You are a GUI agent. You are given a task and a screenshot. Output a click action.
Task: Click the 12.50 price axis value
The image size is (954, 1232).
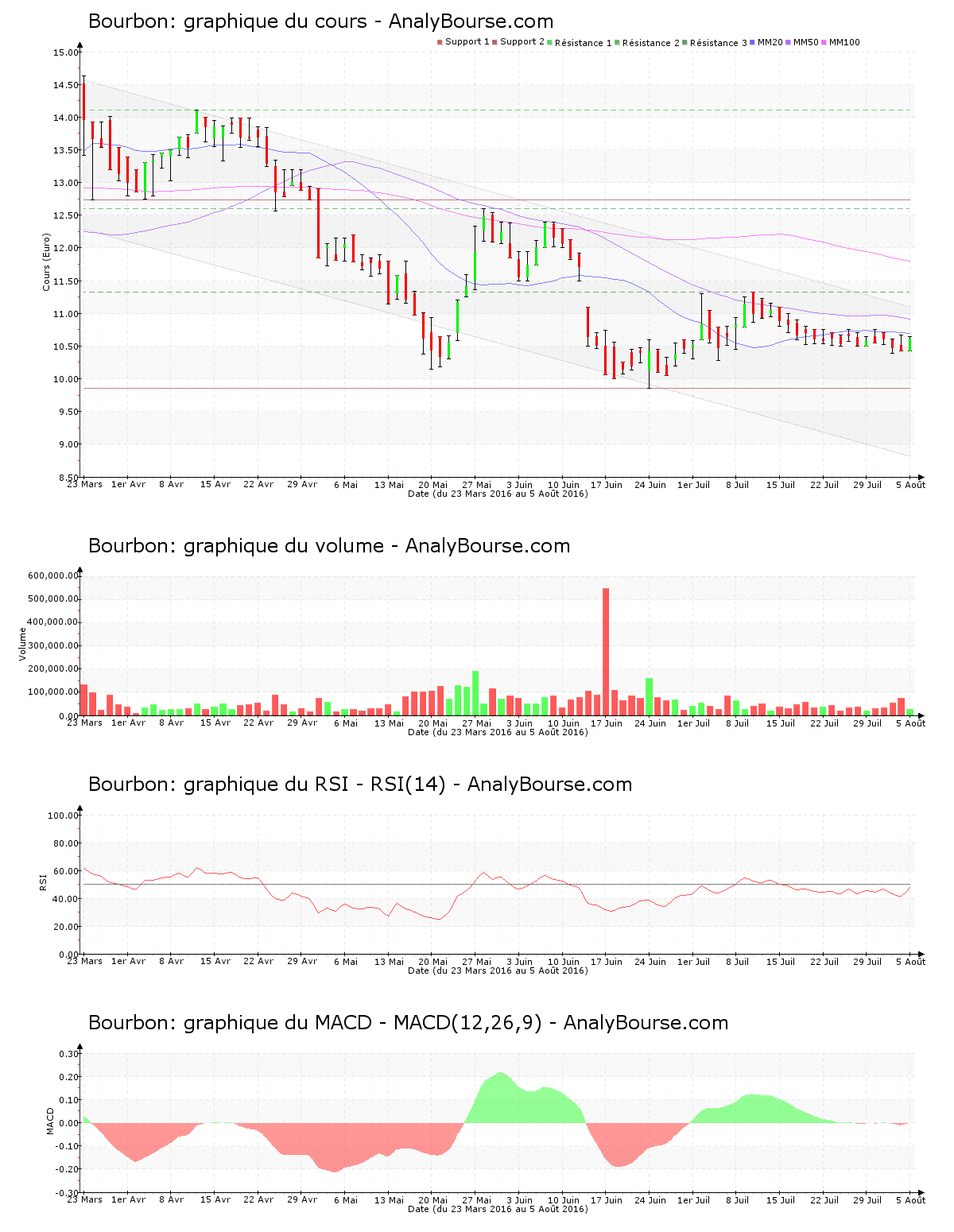[66, 215]
